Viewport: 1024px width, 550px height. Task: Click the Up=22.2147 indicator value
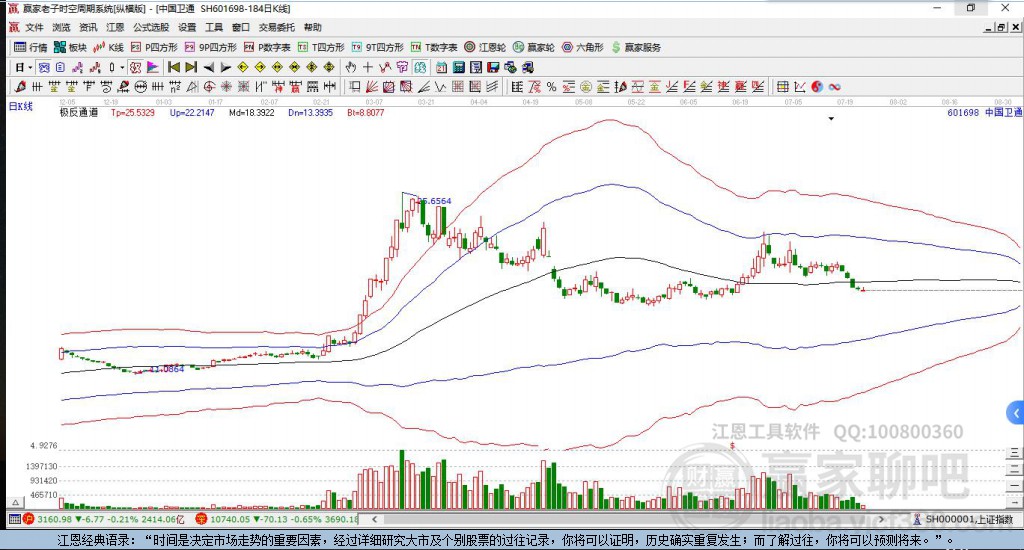coord(192,112)
